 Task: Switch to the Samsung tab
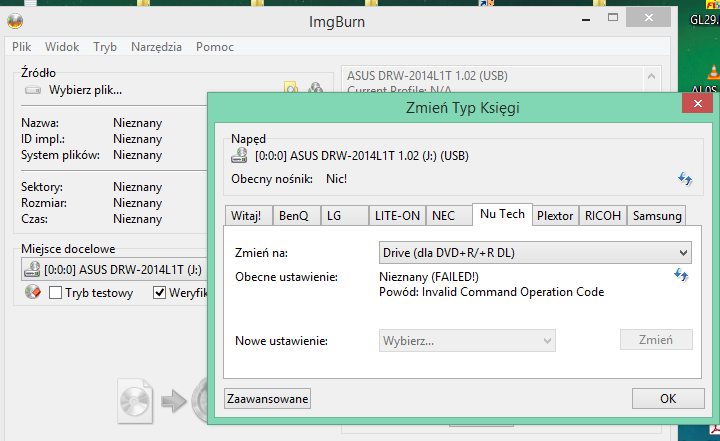point(657,215)
